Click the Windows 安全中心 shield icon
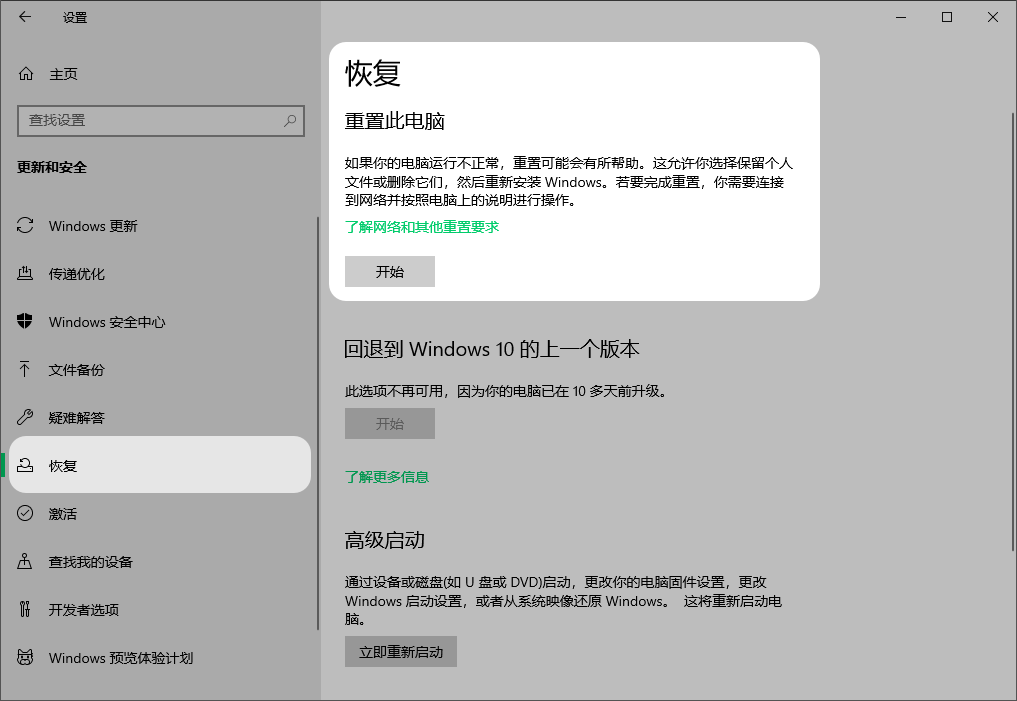 pyautogui.click(x=25, y=322)
